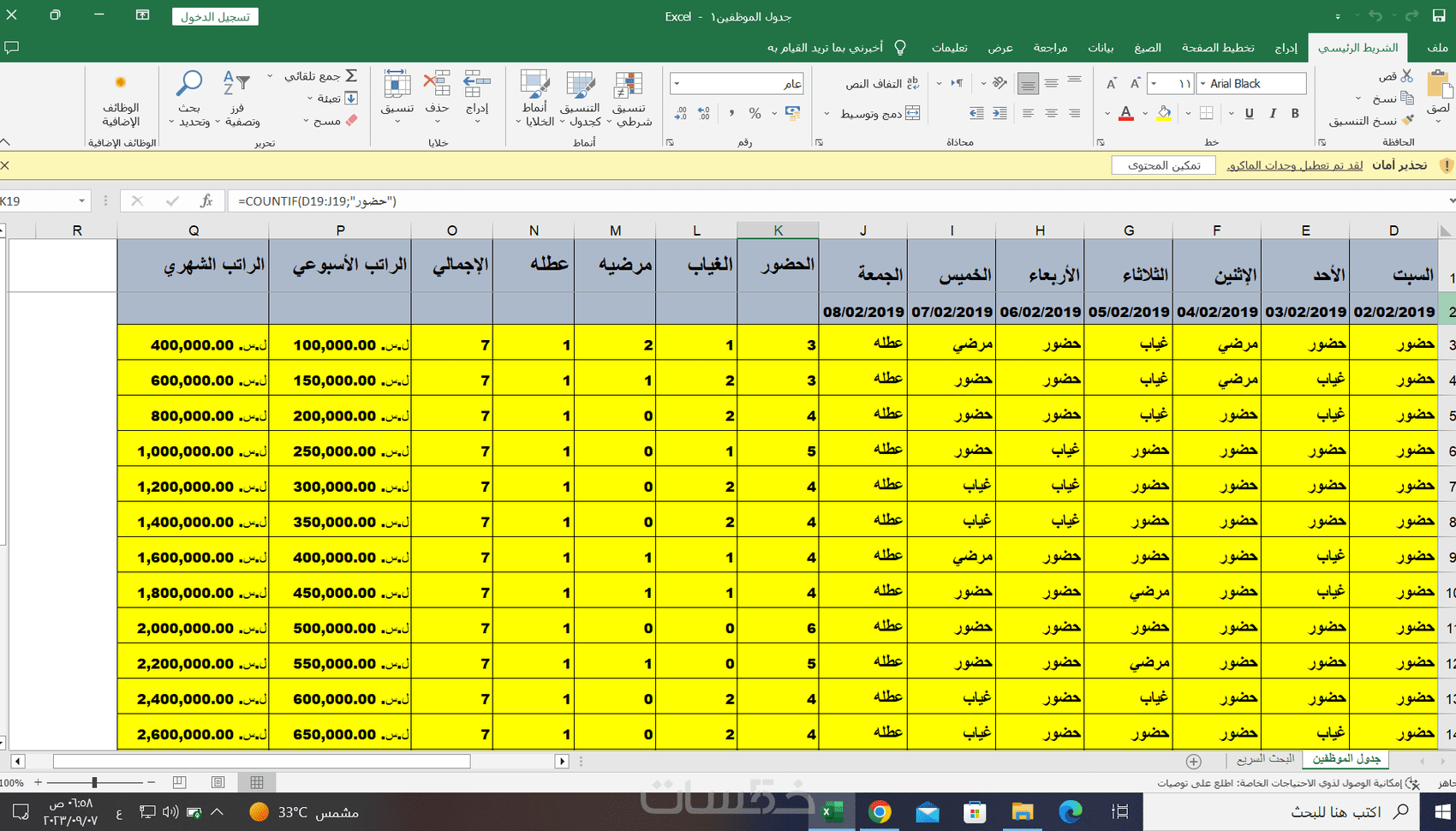Open the number format (عام) dropdown
The width and height of the screenshot is (1456, 831).
click(x=677, y=84)
